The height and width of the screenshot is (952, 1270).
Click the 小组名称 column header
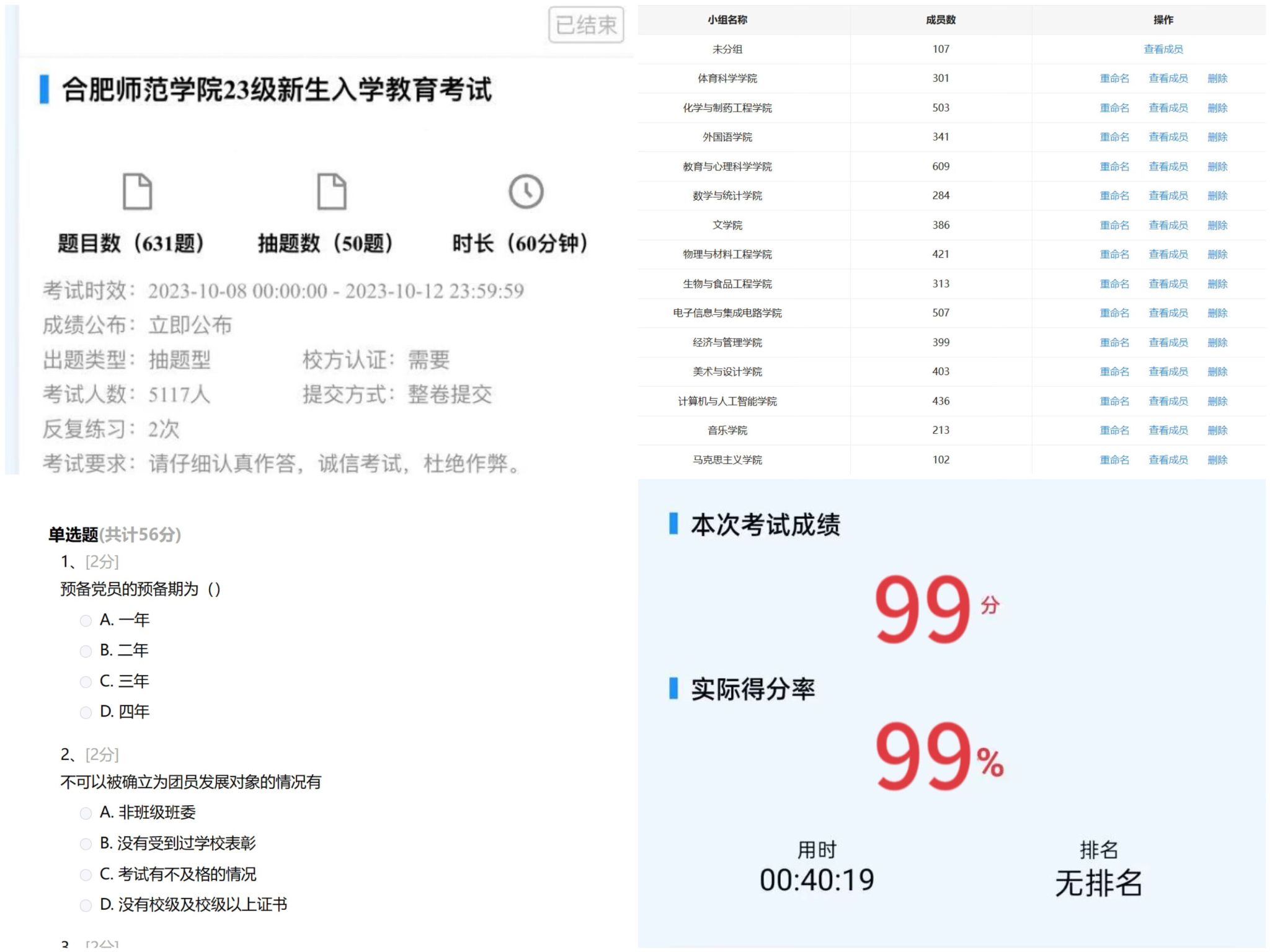tap(727, 20)
